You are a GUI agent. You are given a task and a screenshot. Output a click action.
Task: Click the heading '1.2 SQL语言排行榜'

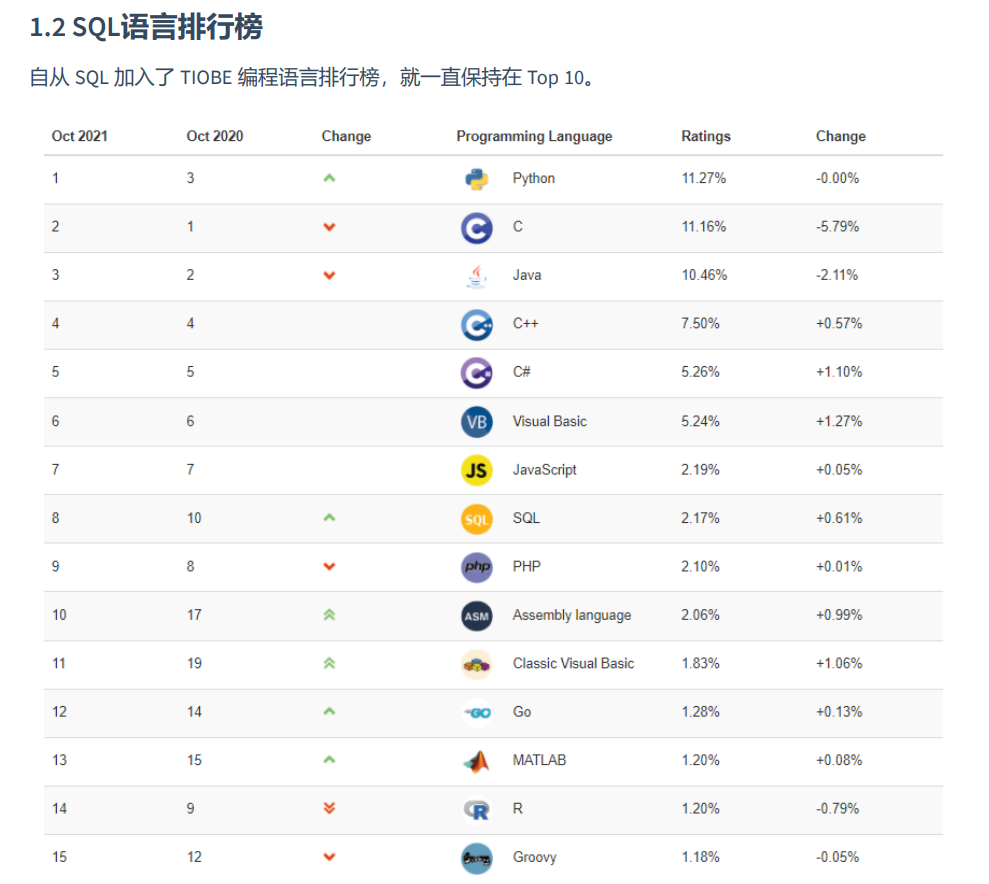(146, 27)
